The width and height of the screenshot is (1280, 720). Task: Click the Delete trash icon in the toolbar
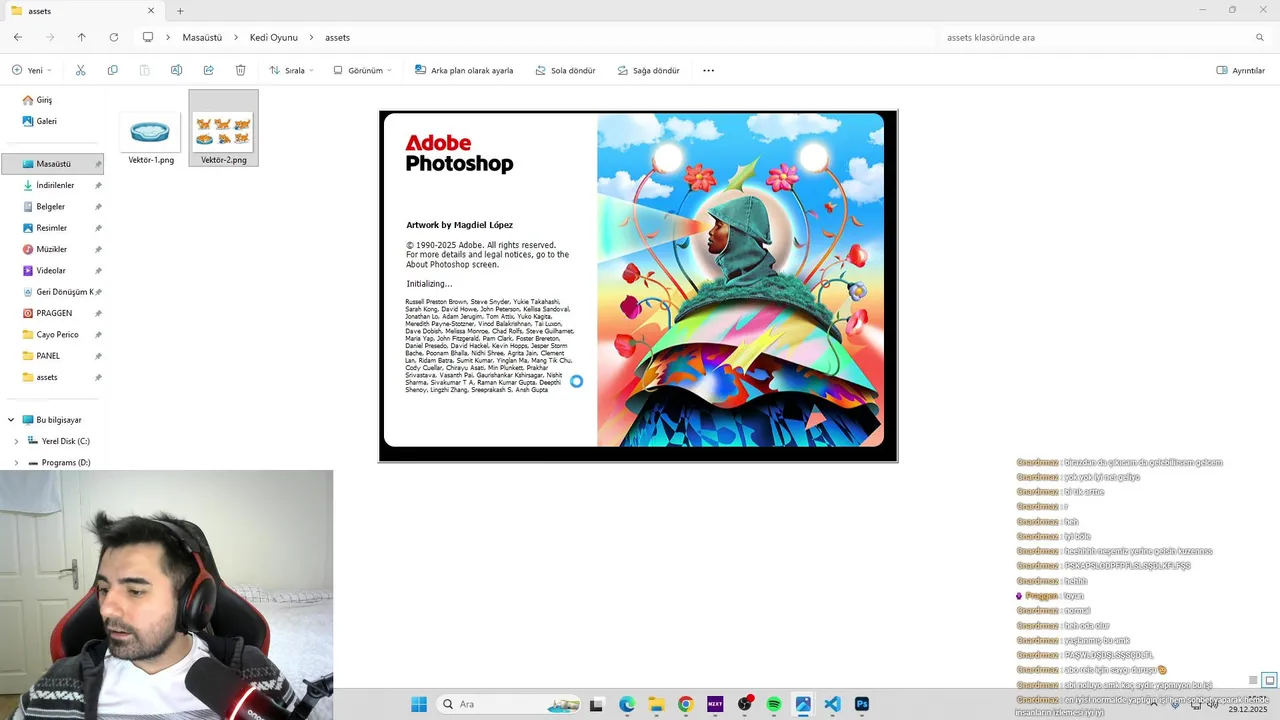click(x=240, y=71)
